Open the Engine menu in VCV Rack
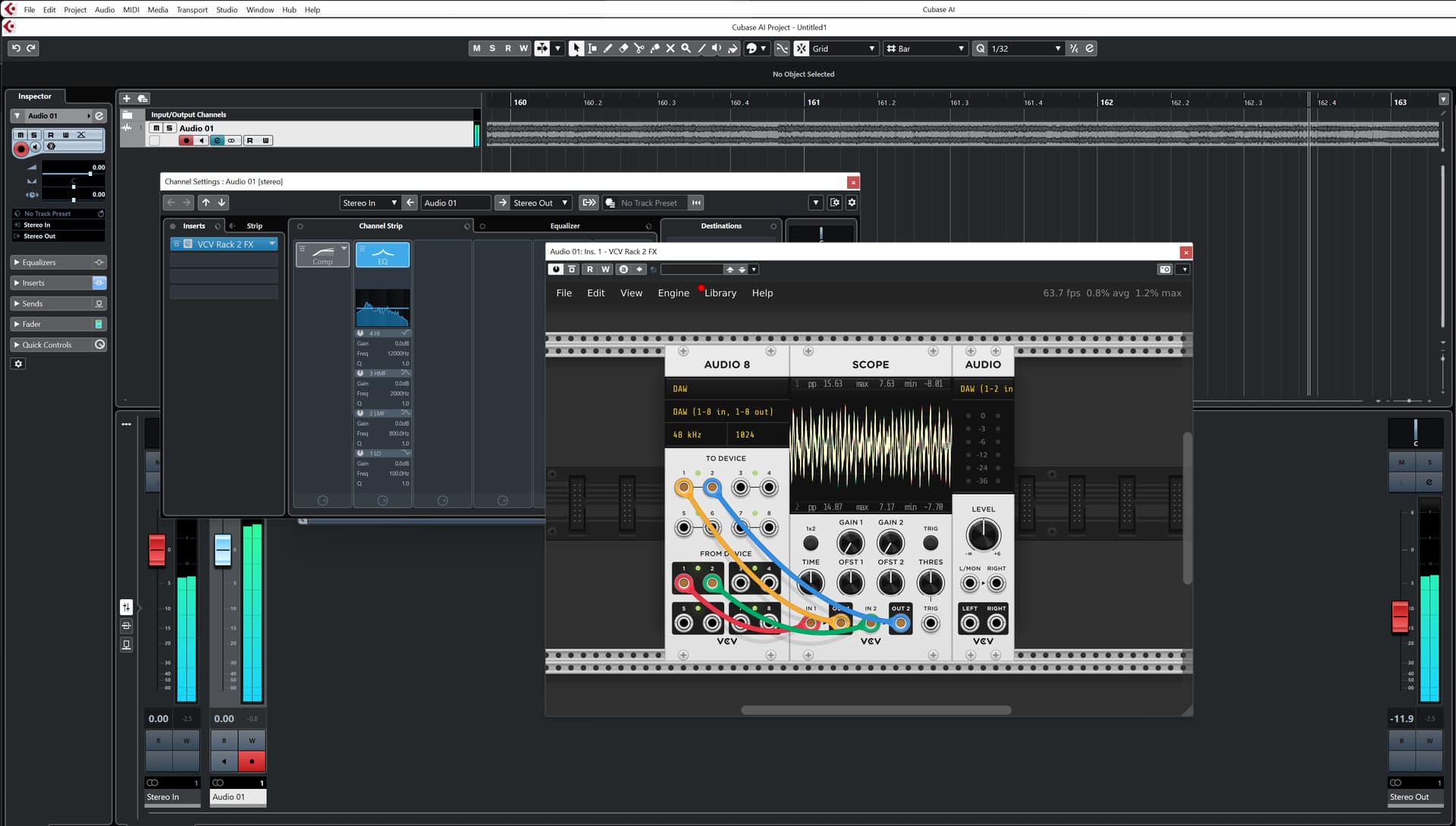This screenshot has width=1456, height=826. (672, 293)
